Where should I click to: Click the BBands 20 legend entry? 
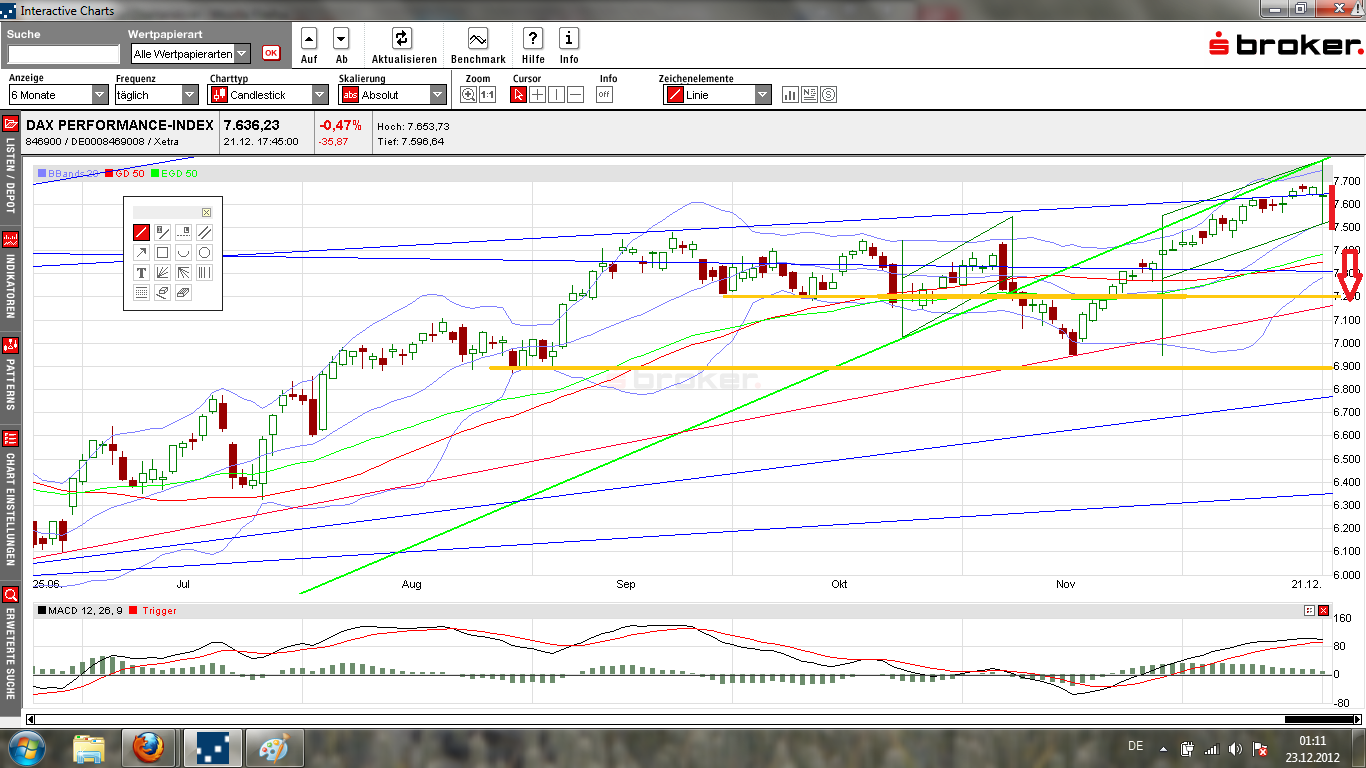coord(68,174)
